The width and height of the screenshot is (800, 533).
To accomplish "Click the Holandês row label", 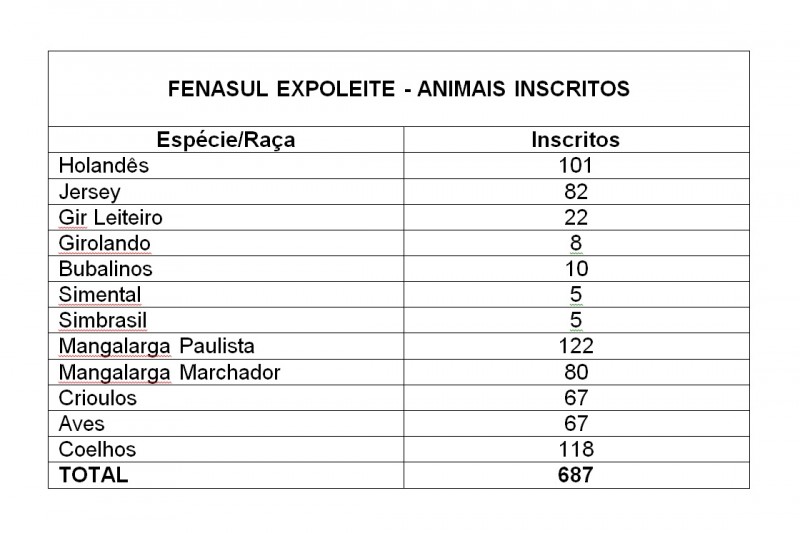I will 104,165.
